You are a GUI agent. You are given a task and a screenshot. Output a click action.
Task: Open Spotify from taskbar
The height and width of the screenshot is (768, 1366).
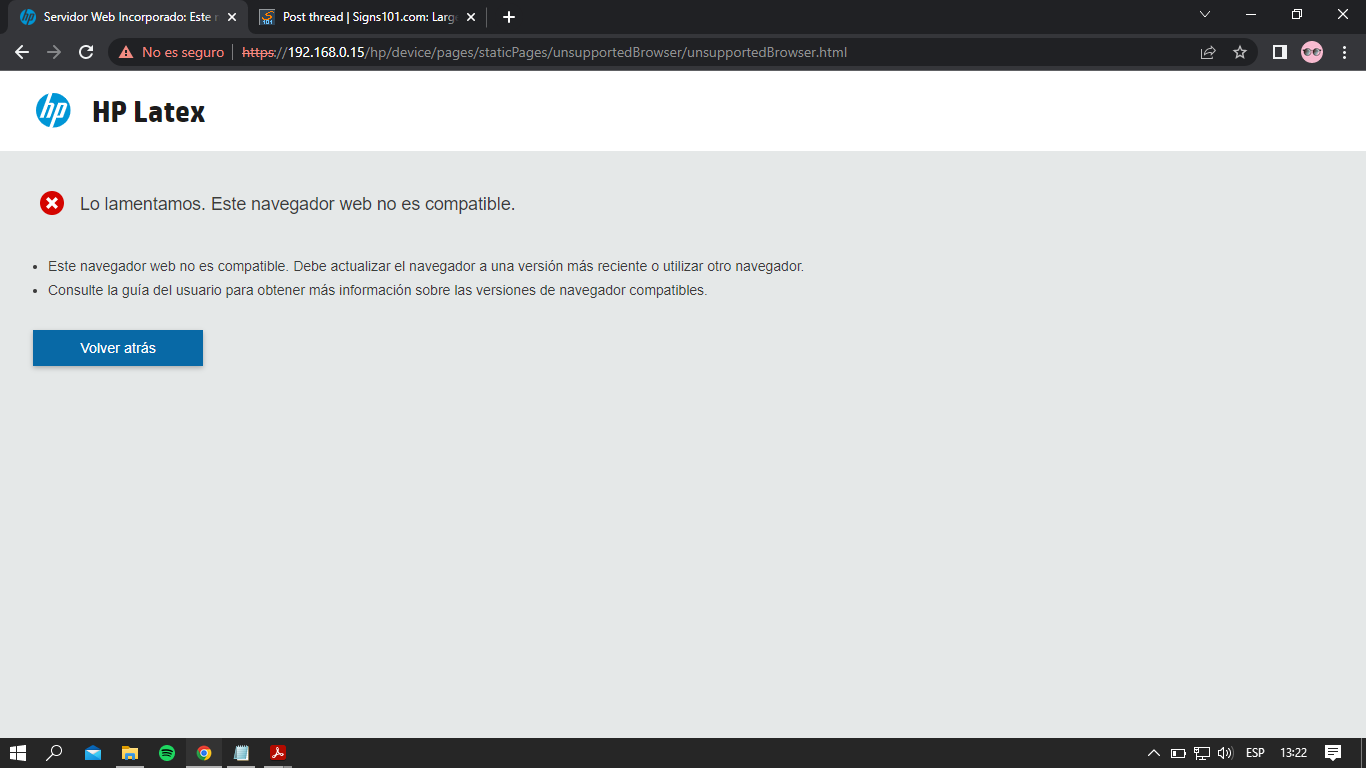pyautogui.click(x=167, y=753)
